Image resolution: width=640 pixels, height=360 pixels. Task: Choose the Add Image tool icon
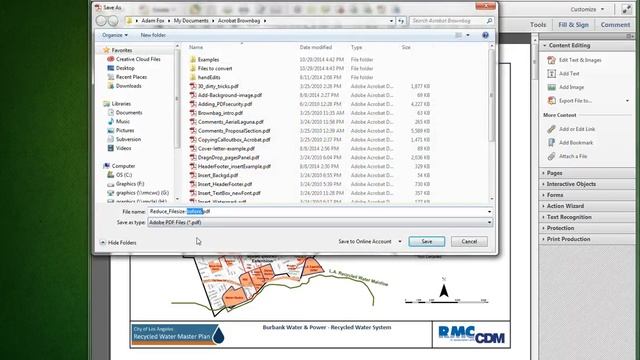tap(551, 87)
